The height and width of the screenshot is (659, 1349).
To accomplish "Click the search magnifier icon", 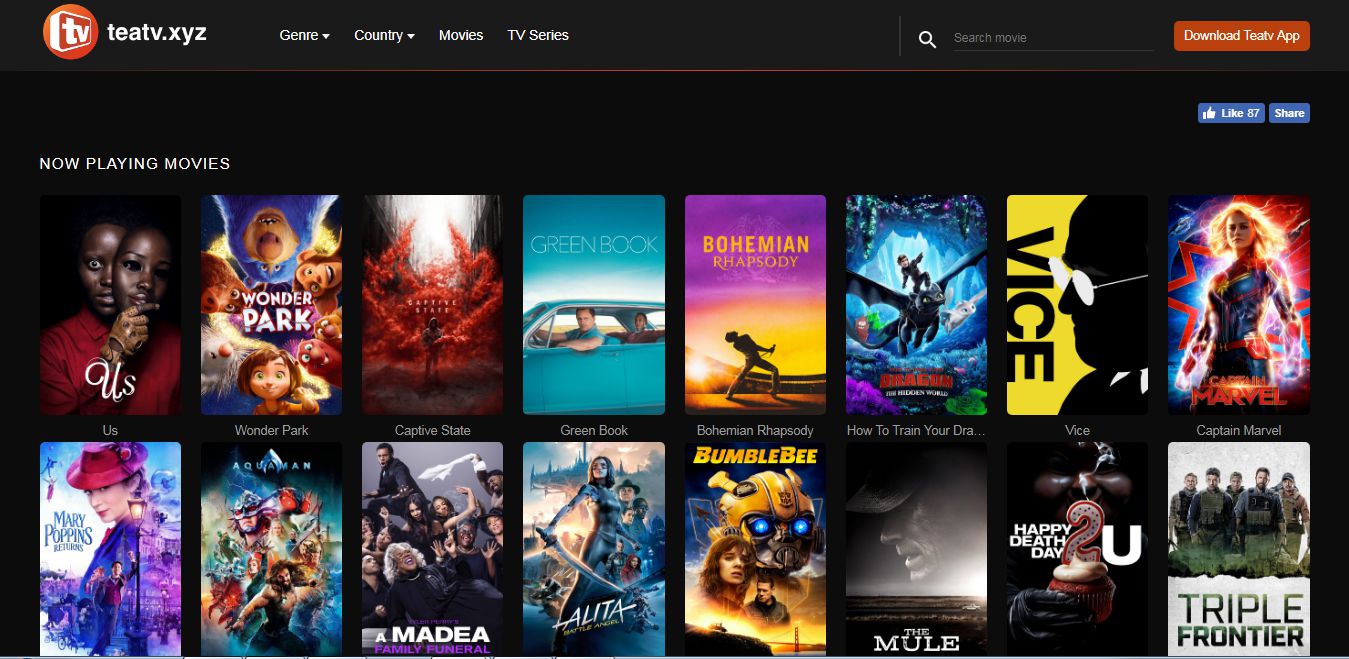I will tap(927, 39).
